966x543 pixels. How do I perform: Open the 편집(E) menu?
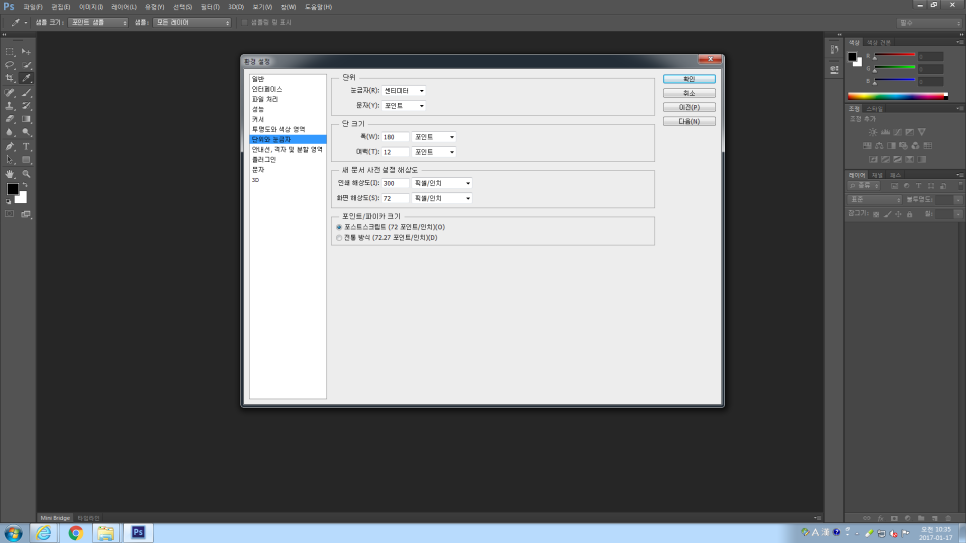pos(60,7)
